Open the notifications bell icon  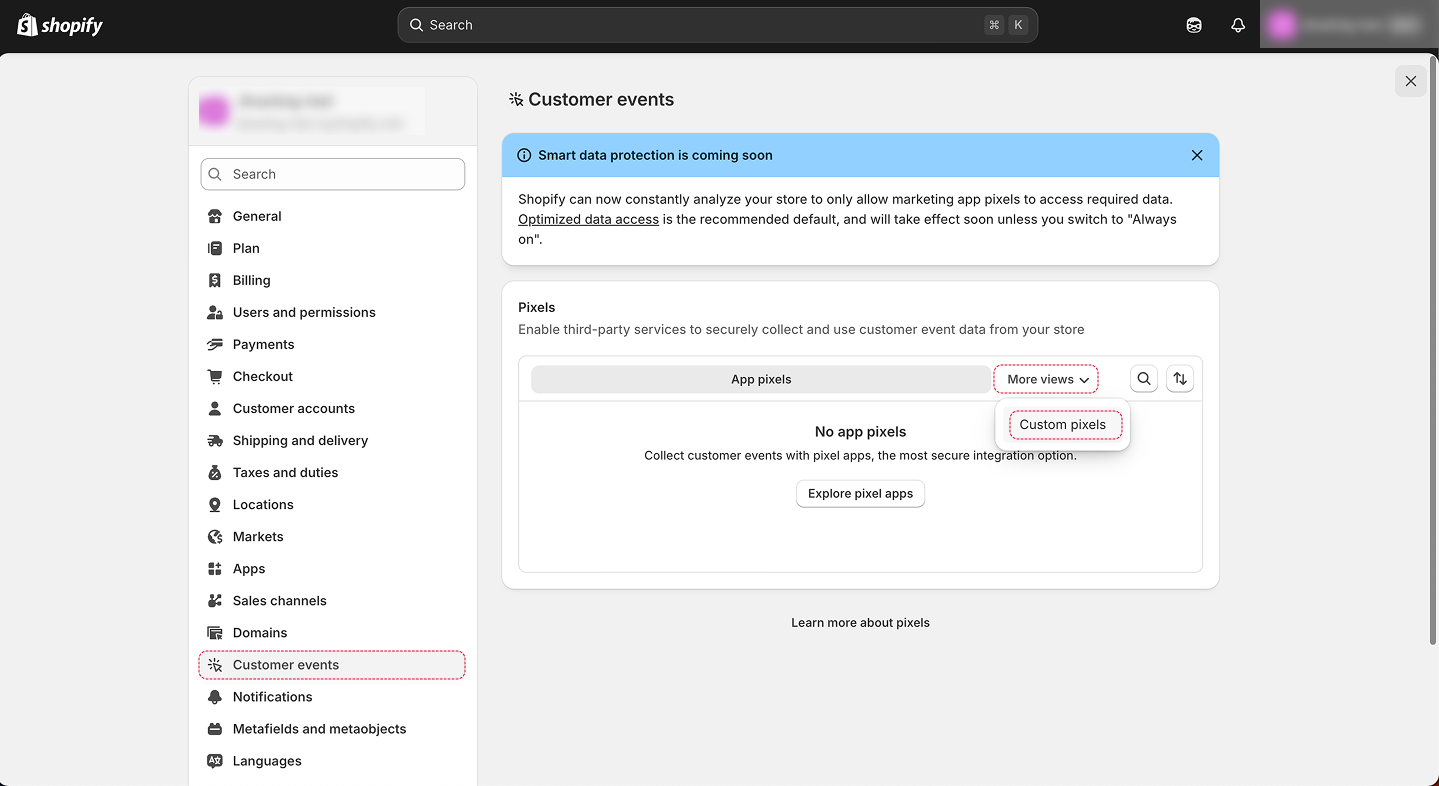pyautogui.click(x=1238, y=25)
